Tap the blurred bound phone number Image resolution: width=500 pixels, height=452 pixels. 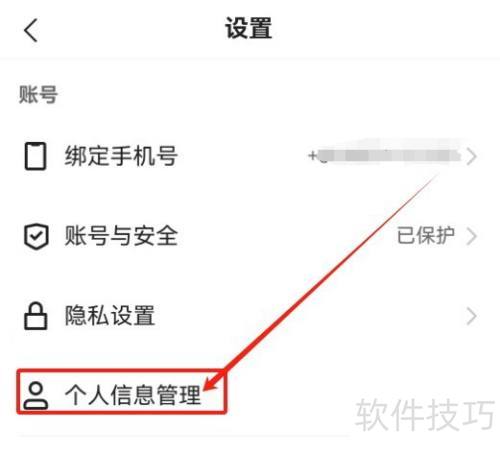point(389,155)
